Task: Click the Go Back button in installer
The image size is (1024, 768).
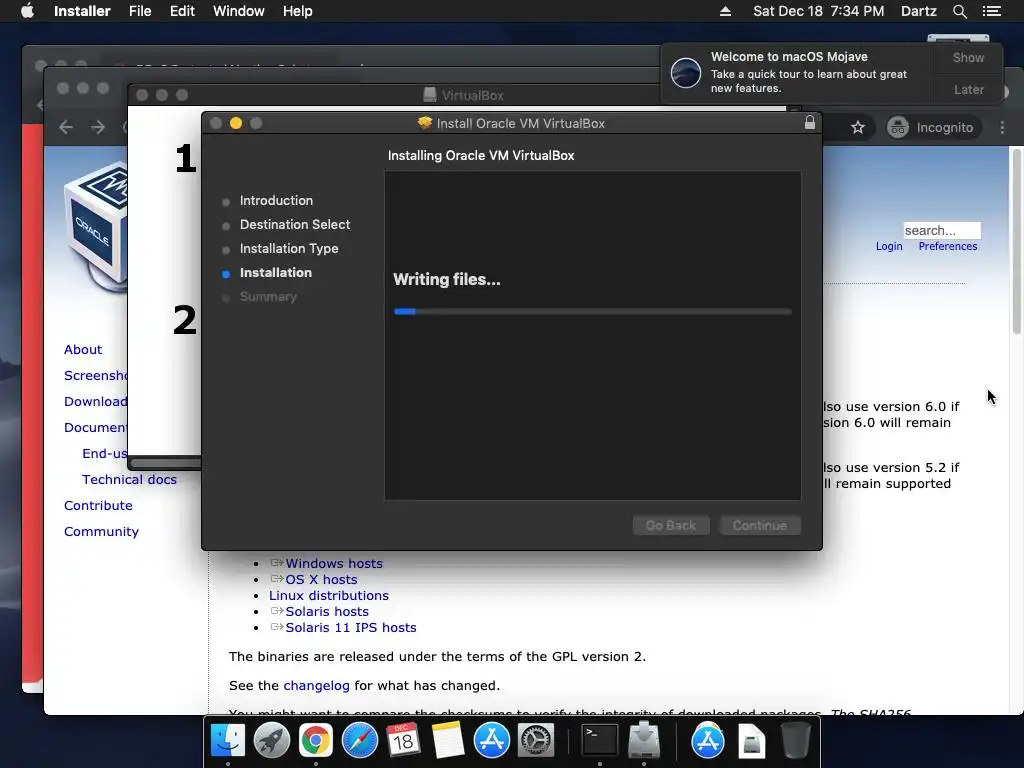Action: coord(671,525)
